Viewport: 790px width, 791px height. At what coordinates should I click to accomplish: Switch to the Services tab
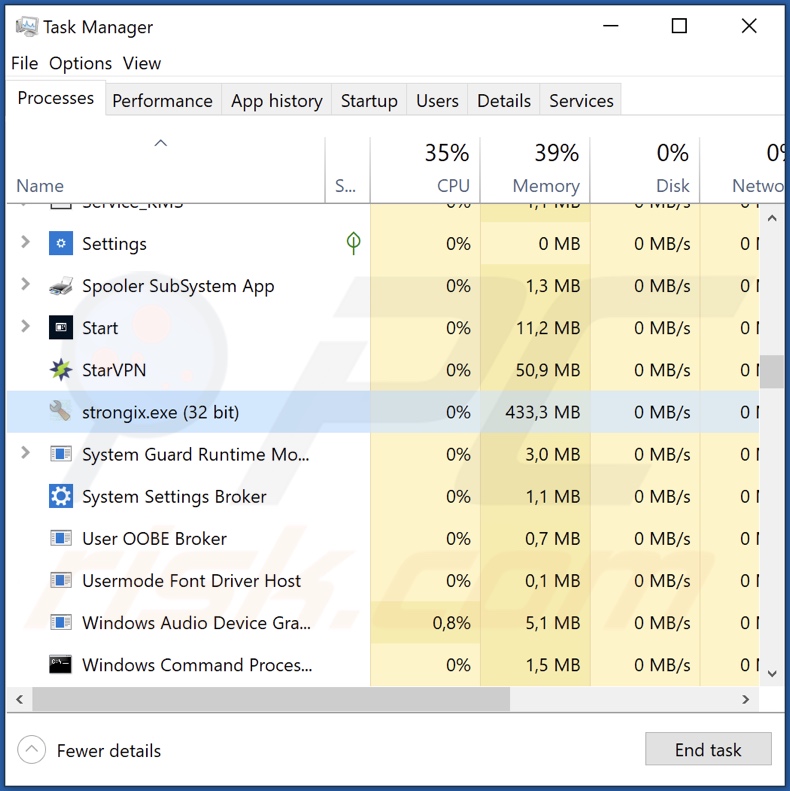pos(581,101)
